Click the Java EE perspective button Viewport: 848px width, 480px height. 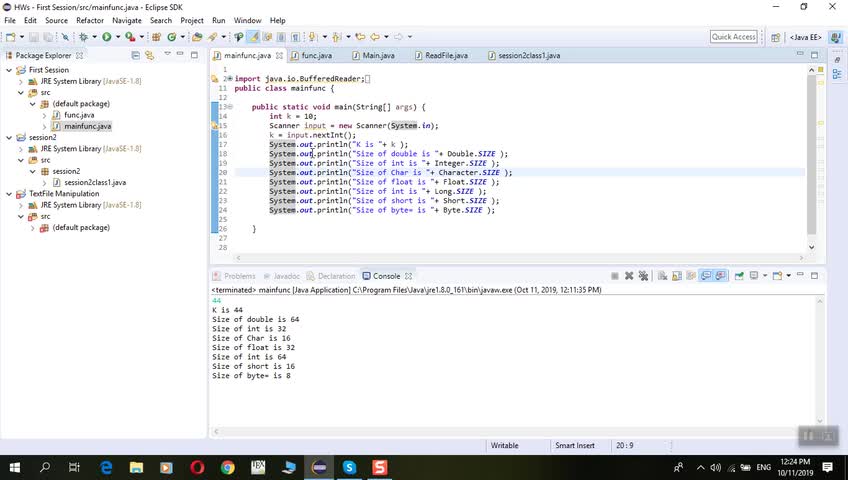806,37
